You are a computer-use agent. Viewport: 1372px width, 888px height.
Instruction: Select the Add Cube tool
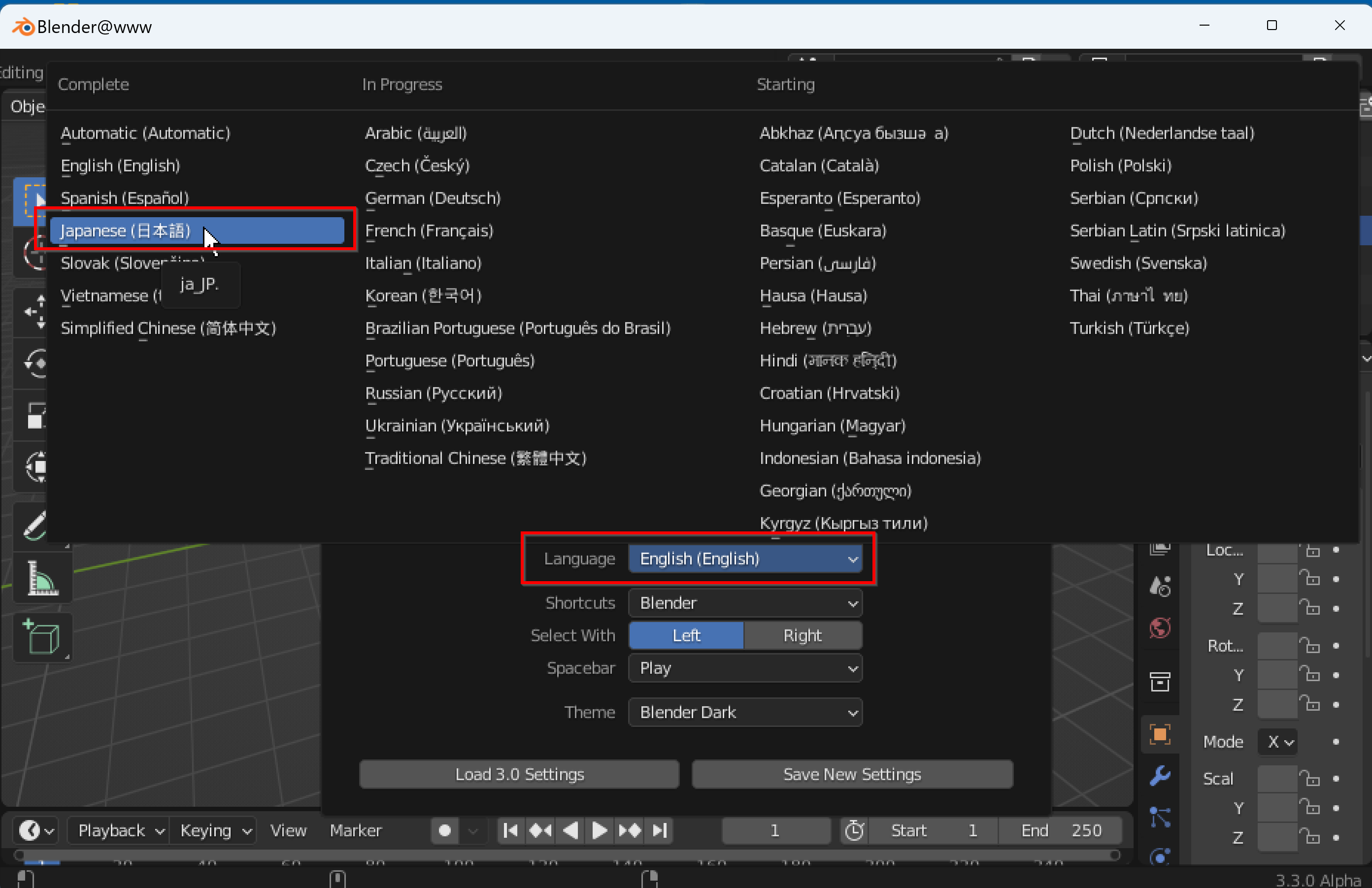pyautogui.click(x=43, y=637)
